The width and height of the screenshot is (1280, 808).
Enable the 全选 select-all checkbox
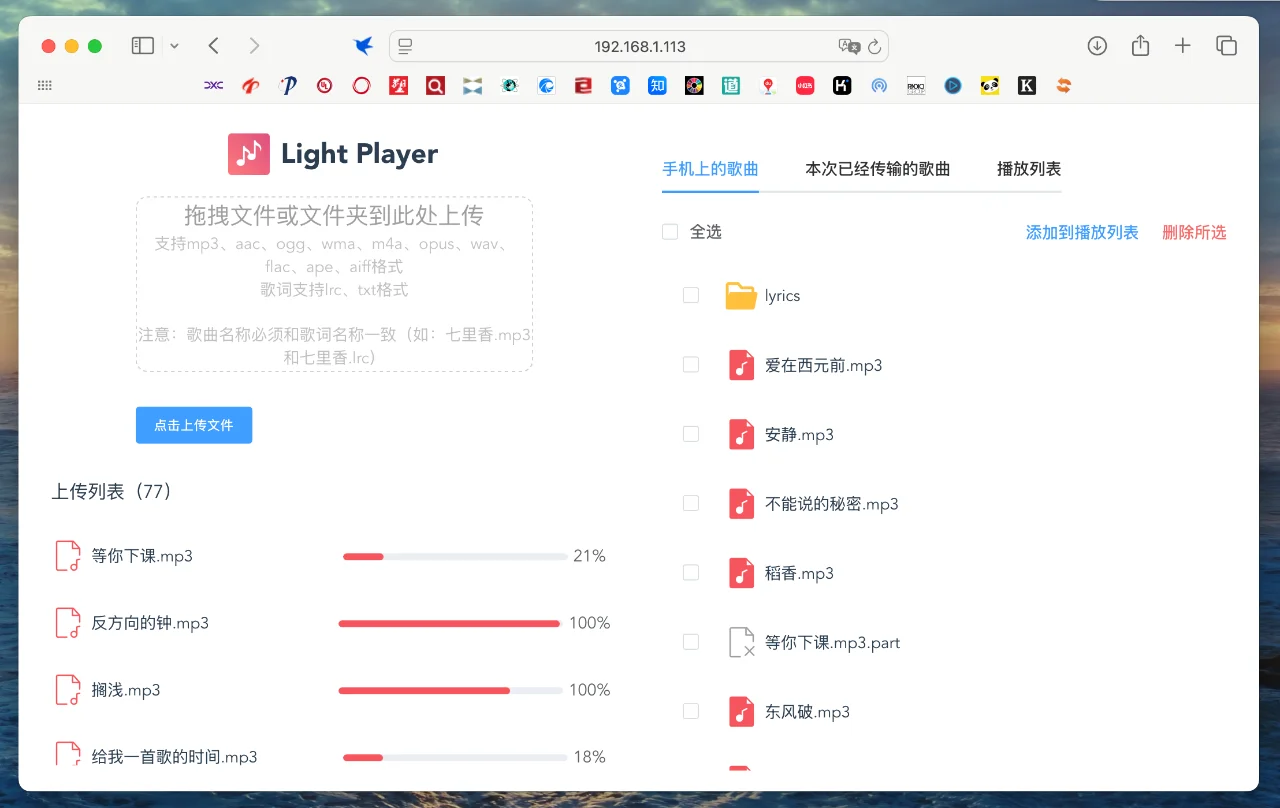point(670,231)
